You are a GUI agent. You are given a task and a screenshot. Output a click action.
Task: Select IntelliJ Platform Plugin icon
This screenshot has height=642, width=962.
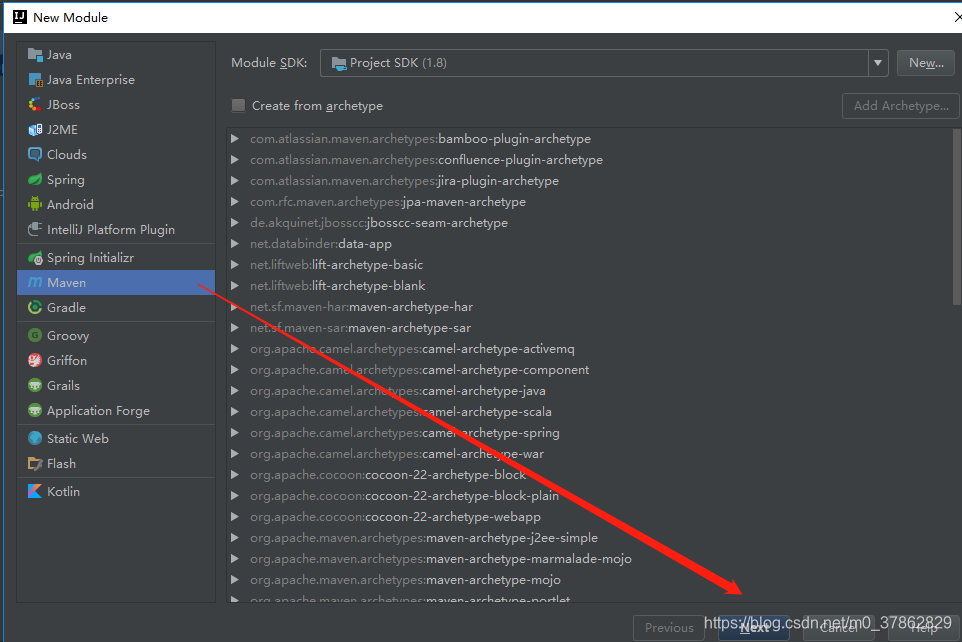pos(35,230)
